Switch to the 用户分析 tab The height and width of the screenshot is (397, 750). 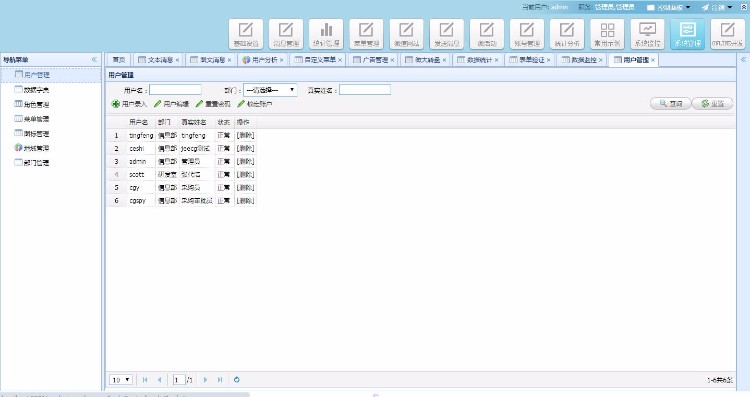(262, 60)
